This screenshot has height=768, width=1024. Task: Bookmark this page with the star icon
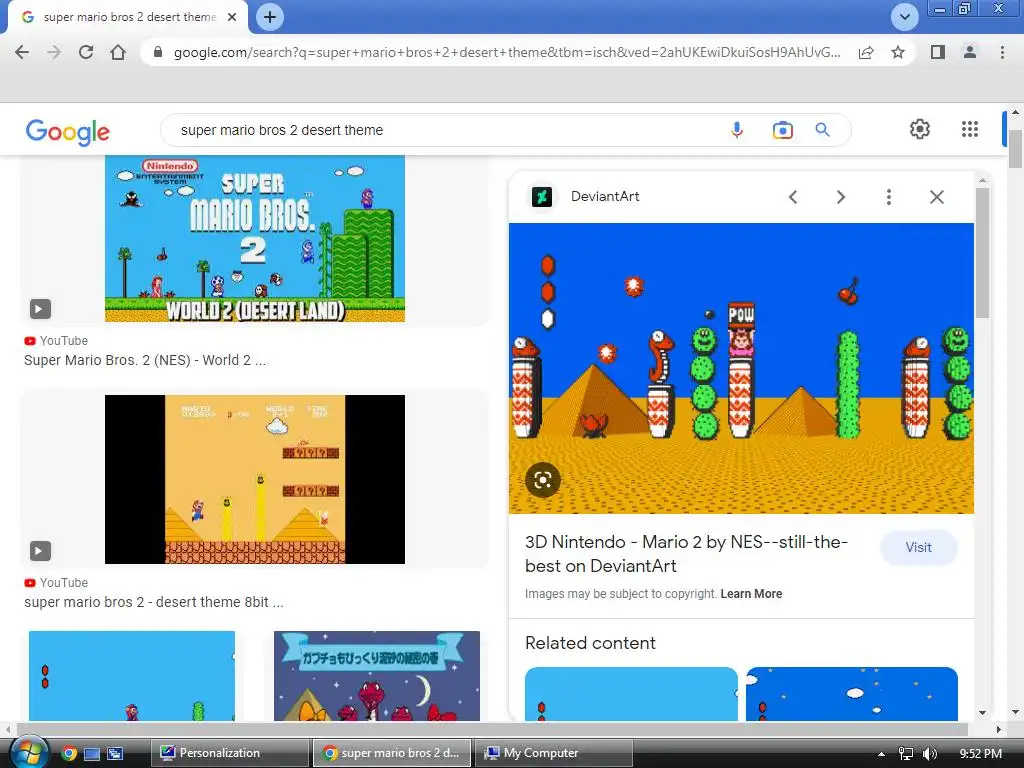tap(898, 52)
